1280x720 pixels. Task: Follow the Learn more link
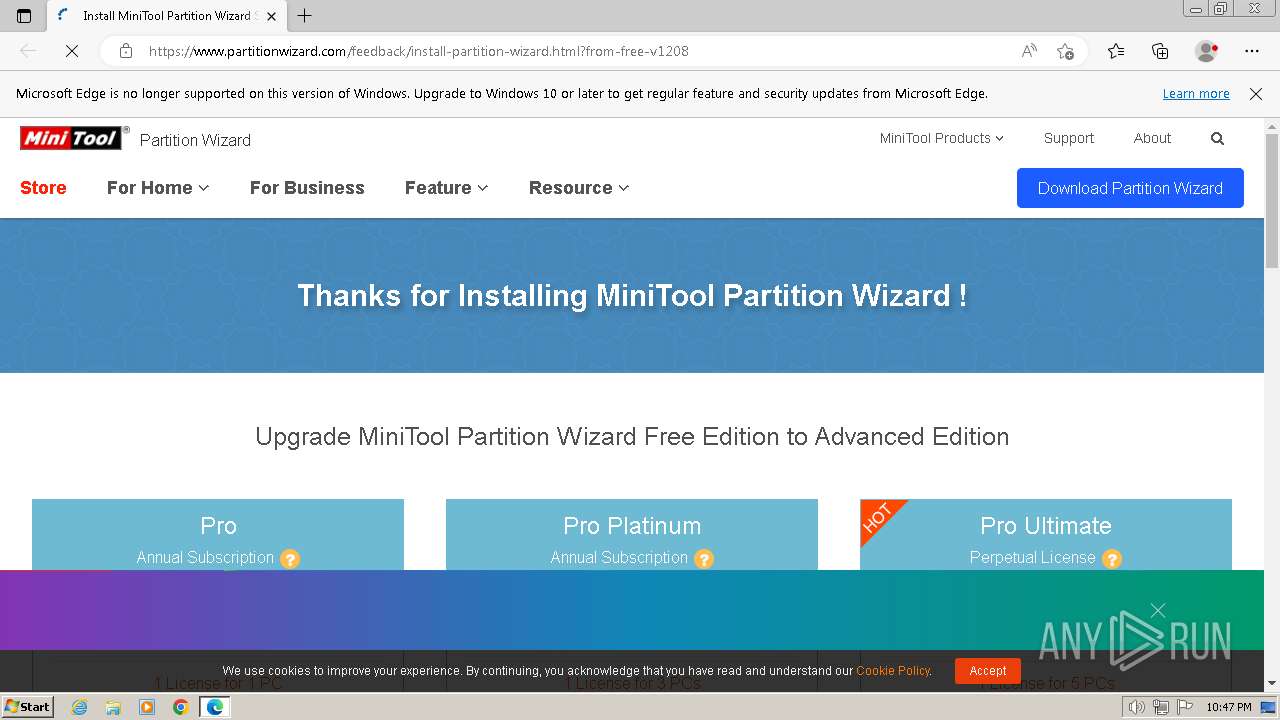pyautogui.click(x=1196, y=94)
